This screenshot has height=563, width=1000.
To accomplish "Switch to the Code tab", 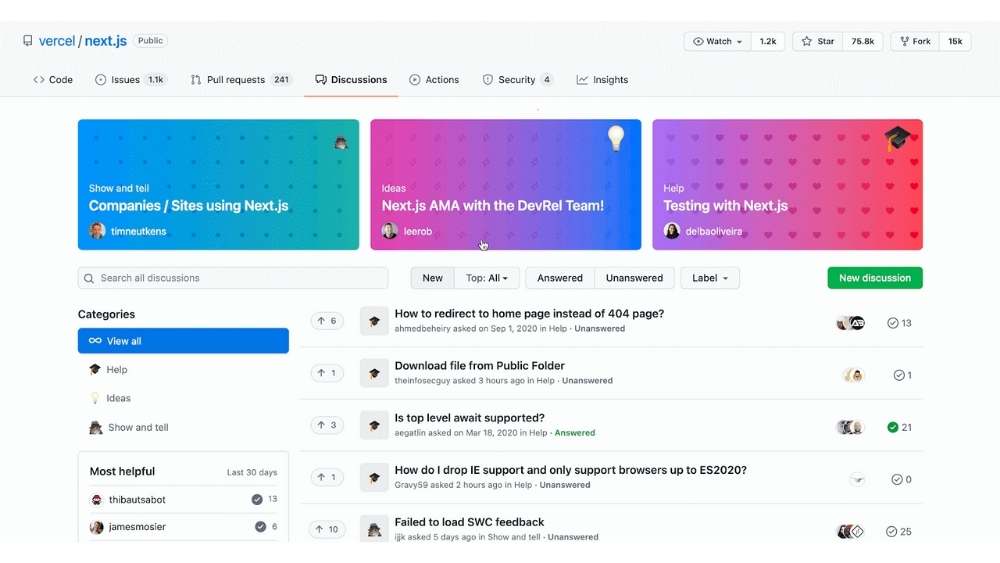I will (x=53, y=80).
